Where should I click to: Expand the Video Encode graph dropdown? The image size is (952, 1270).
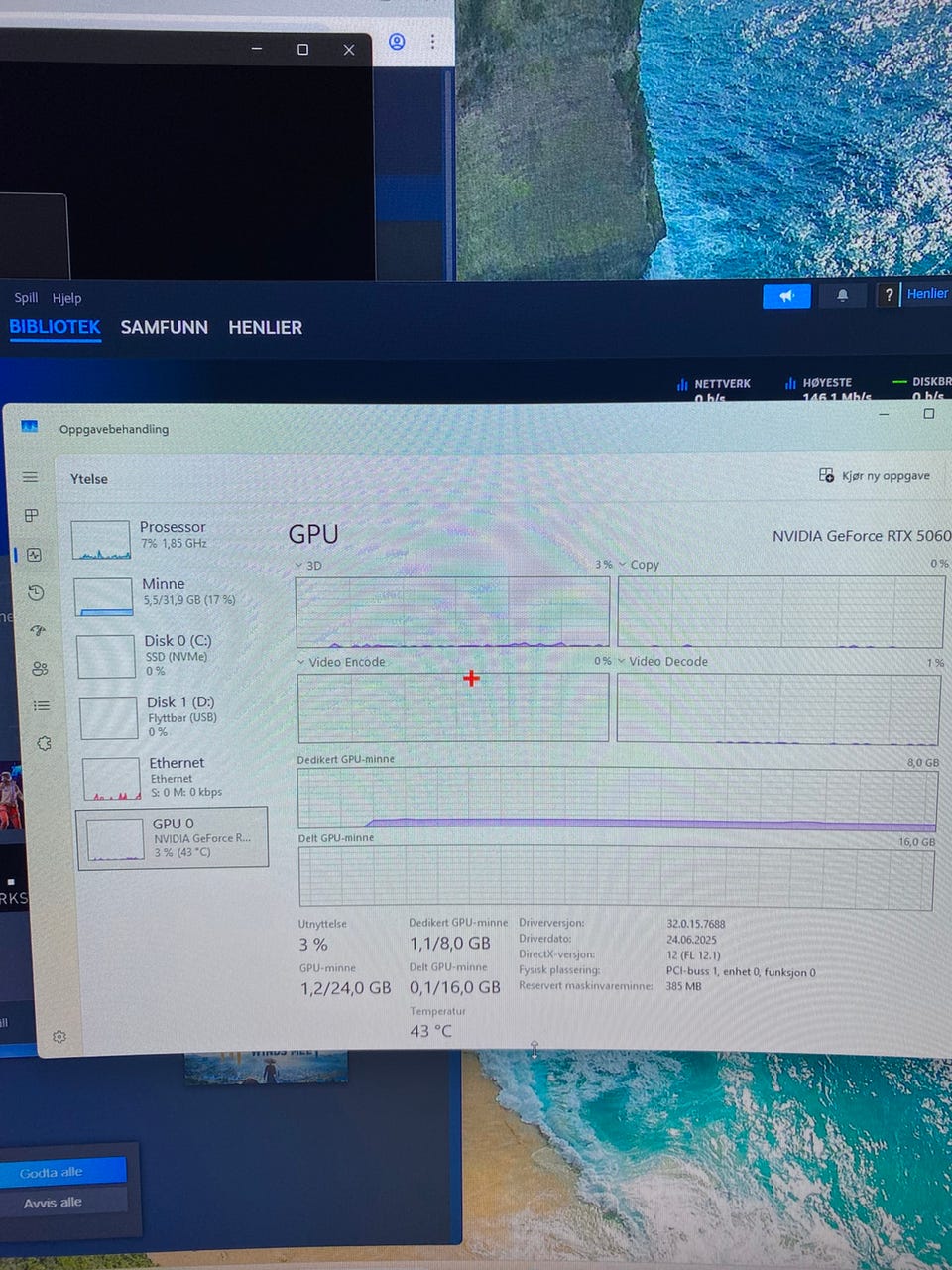tap(302, 662)
